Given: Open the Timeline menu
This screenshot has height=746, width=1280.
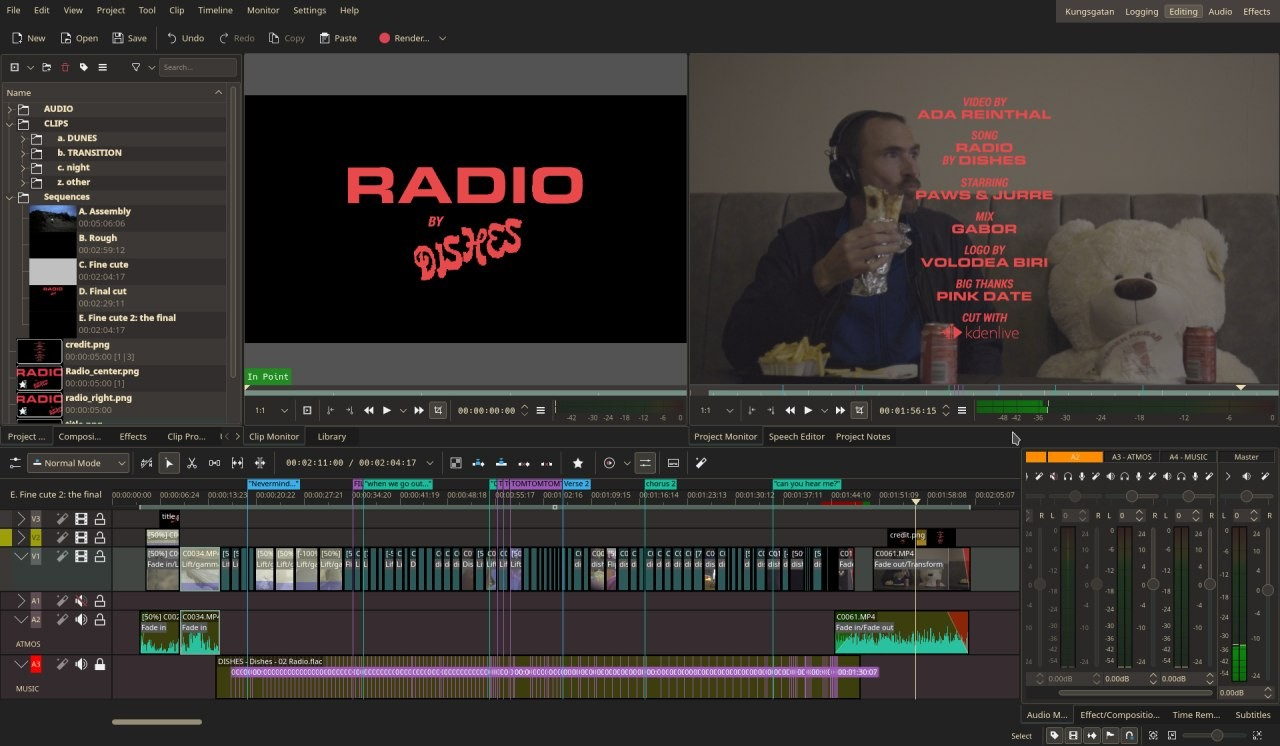Looking at the screenshot, I should click(x=215, y=10).
